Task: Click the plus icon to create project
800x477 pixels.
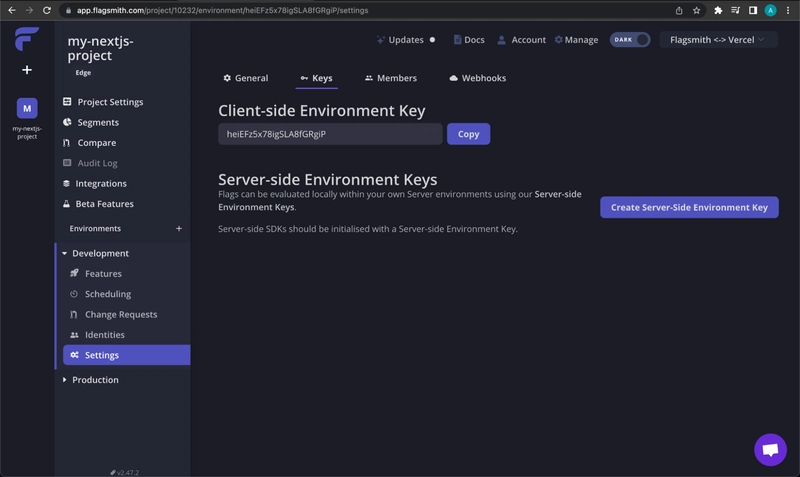Action: (x=27, y=70)
